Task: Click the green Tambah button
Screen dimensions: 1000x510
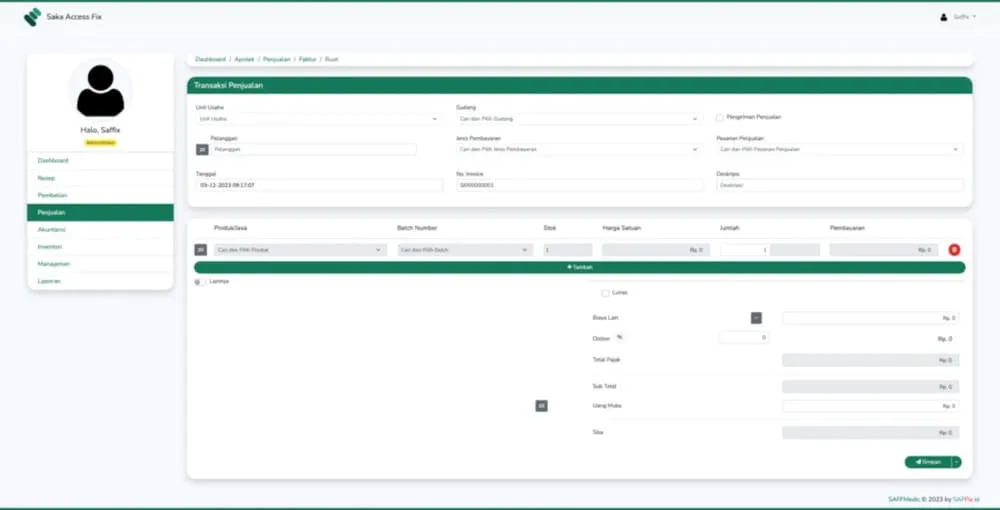Action: point(579,267)
